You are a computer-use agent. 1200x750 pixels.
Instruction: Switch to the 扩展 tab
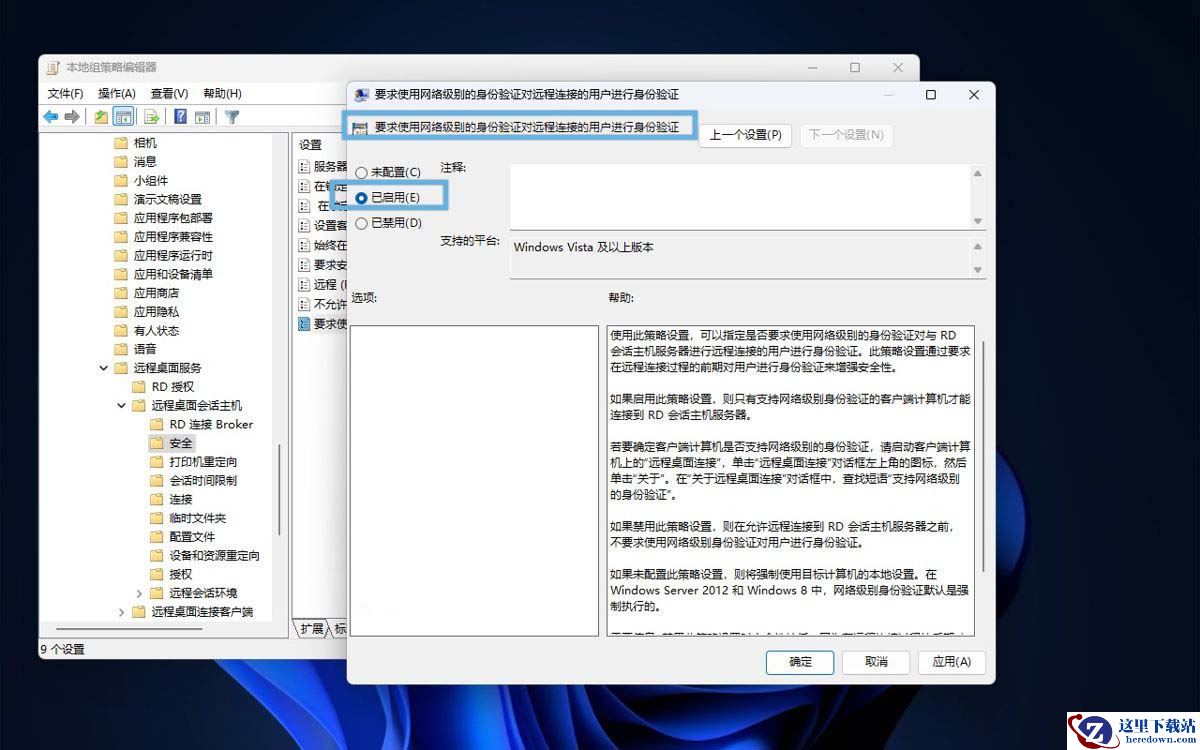312,629
